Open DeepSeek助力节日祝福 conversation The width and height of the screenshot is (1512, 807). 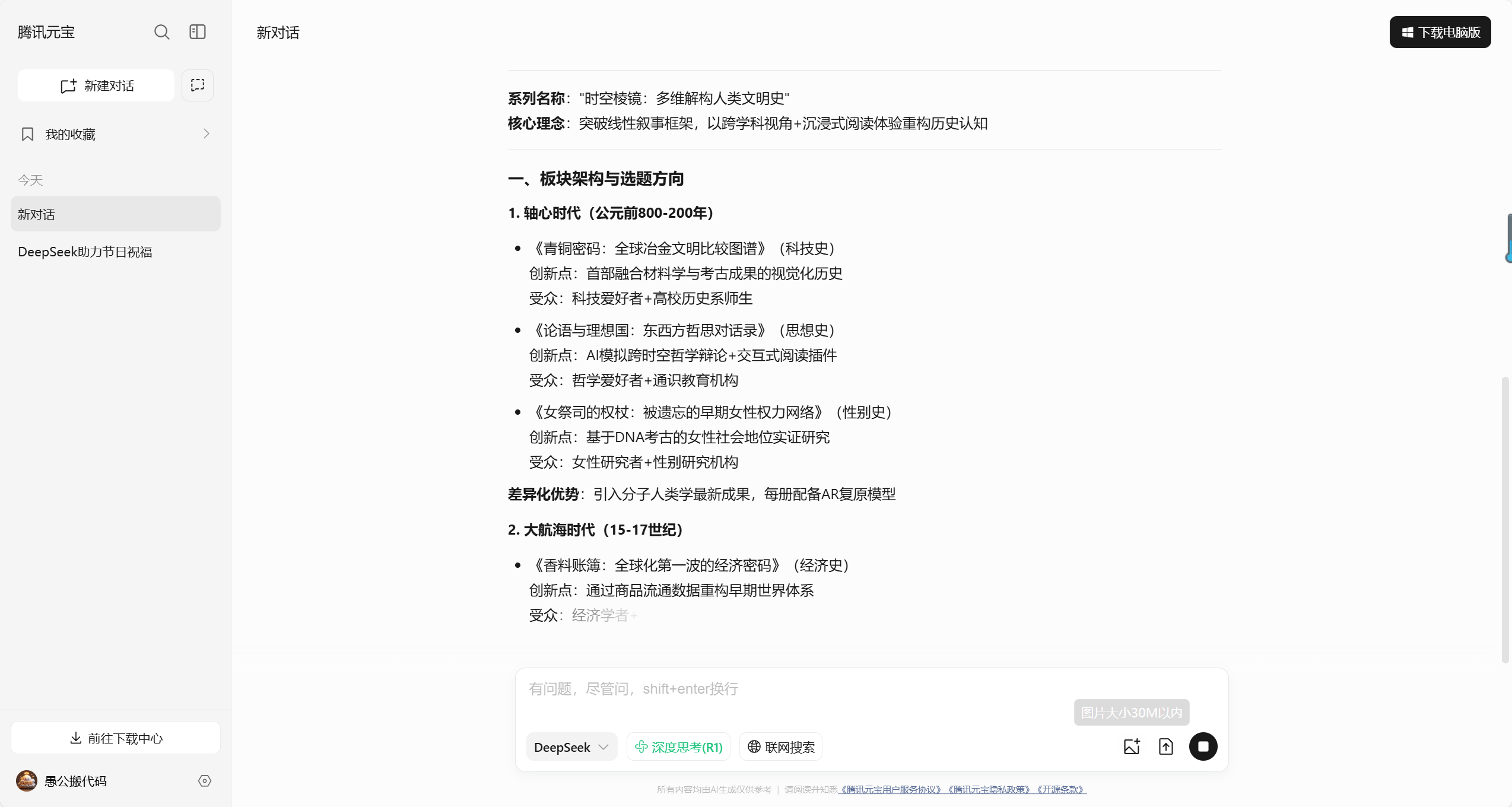[85, 252]
